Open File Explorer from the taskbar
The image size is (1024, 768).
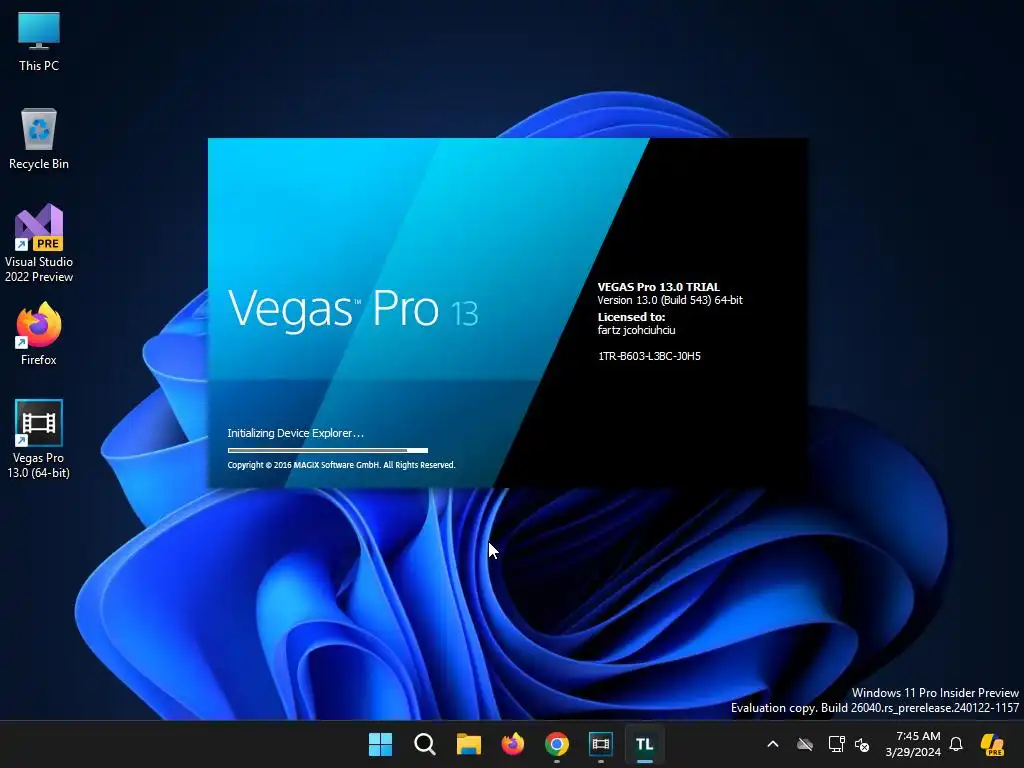tap(468, 744)
